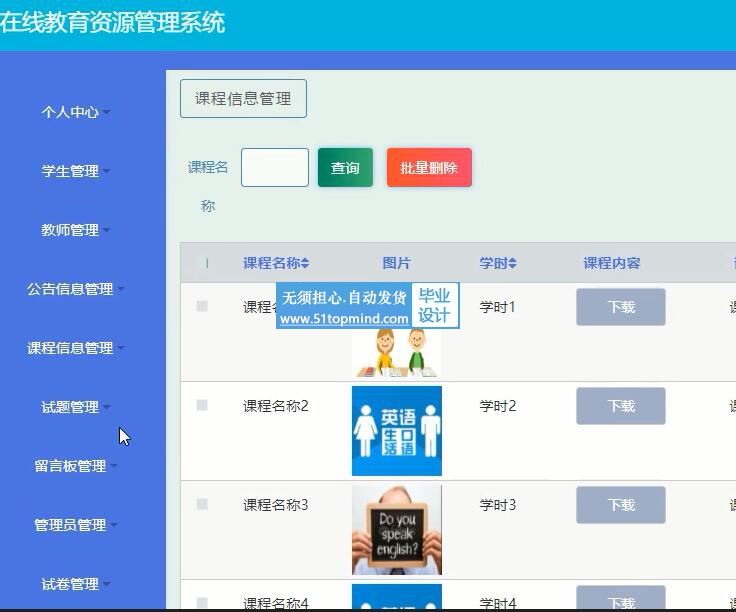Click the dropdown arrow beside 教师管理
This screenshot has height=612, width=736.
click(107, 230)
